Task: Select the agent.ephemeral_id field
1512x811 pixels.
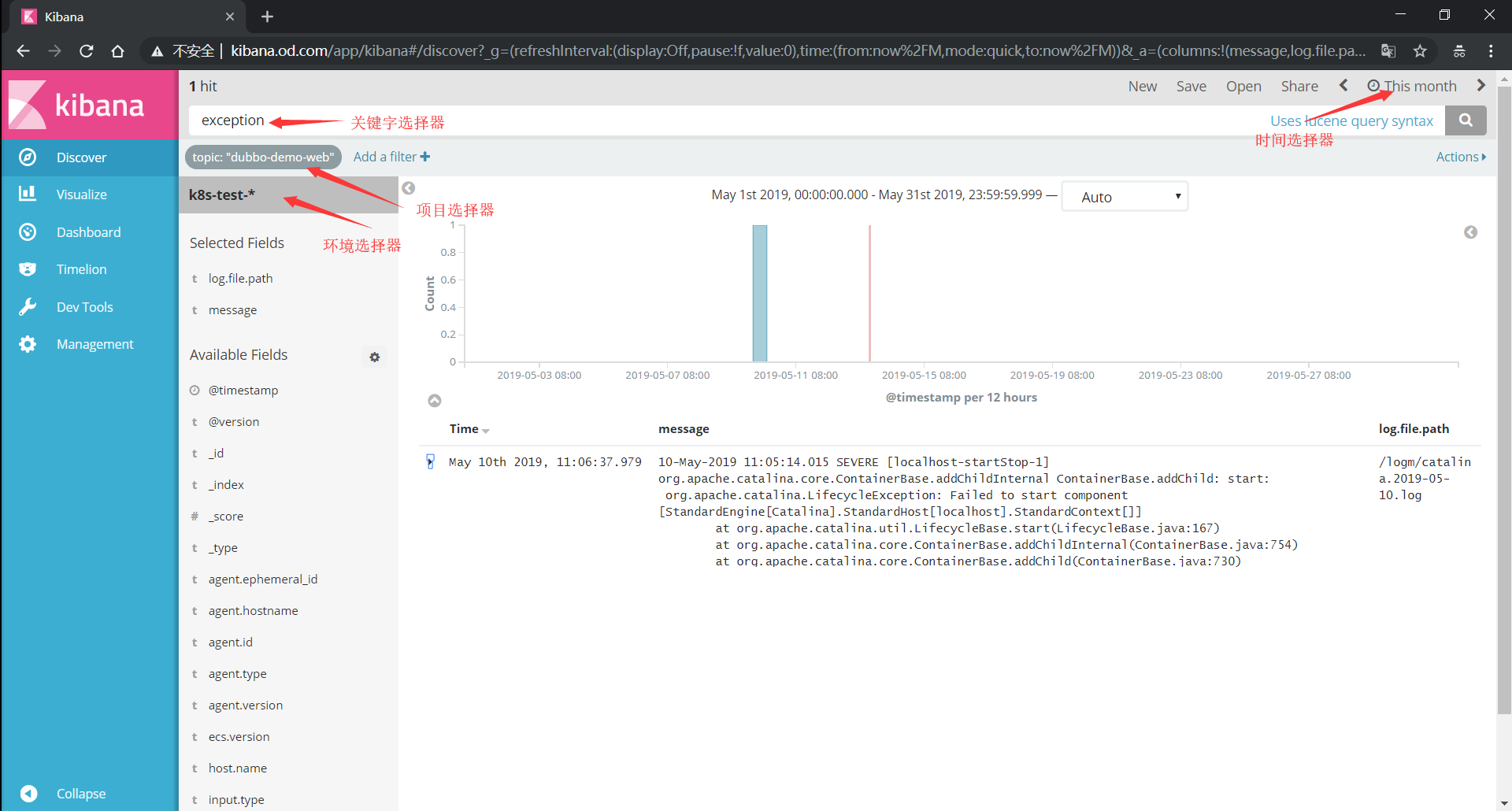Action: coord(263,579)
